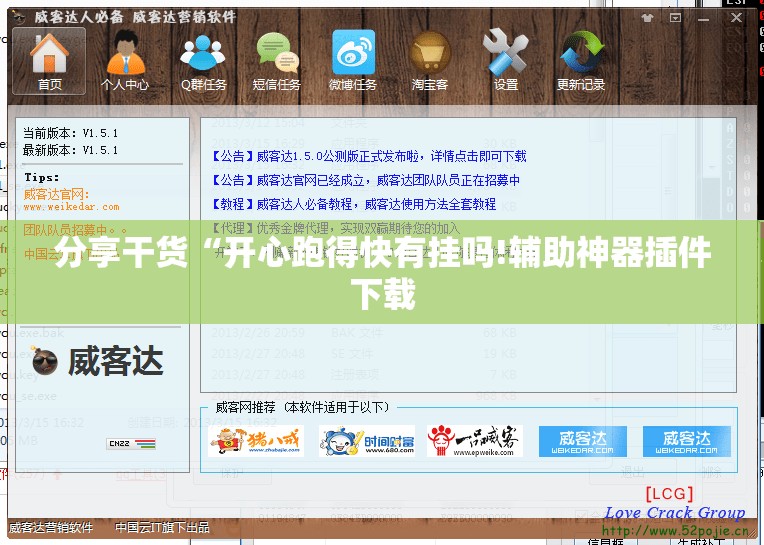764x545 pixels.
Task: Click the skin shirt icon in title bar
Action: point(647,18)
